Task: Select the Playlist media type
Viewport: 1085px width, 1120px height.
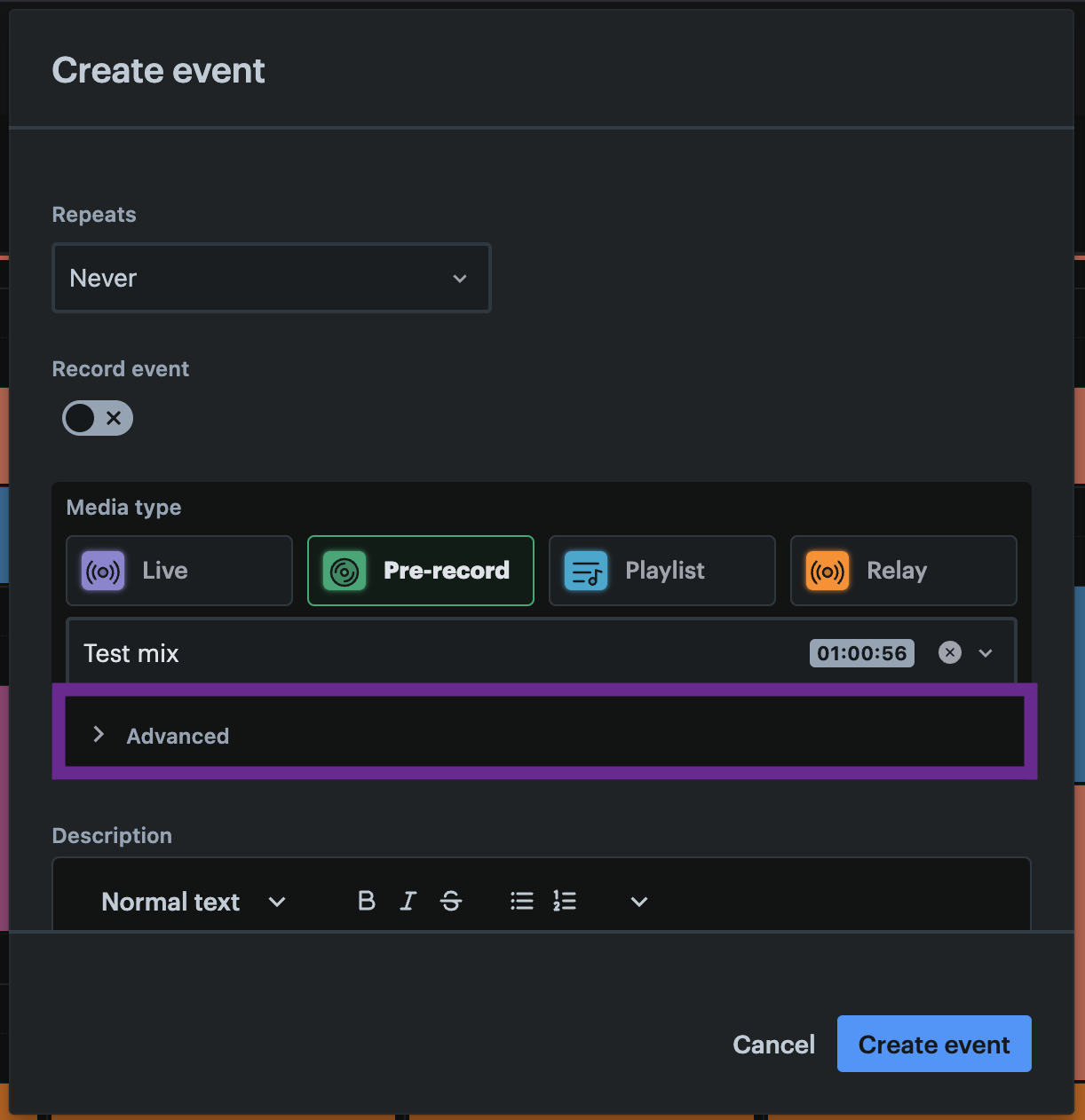Action: pos(662,571)
